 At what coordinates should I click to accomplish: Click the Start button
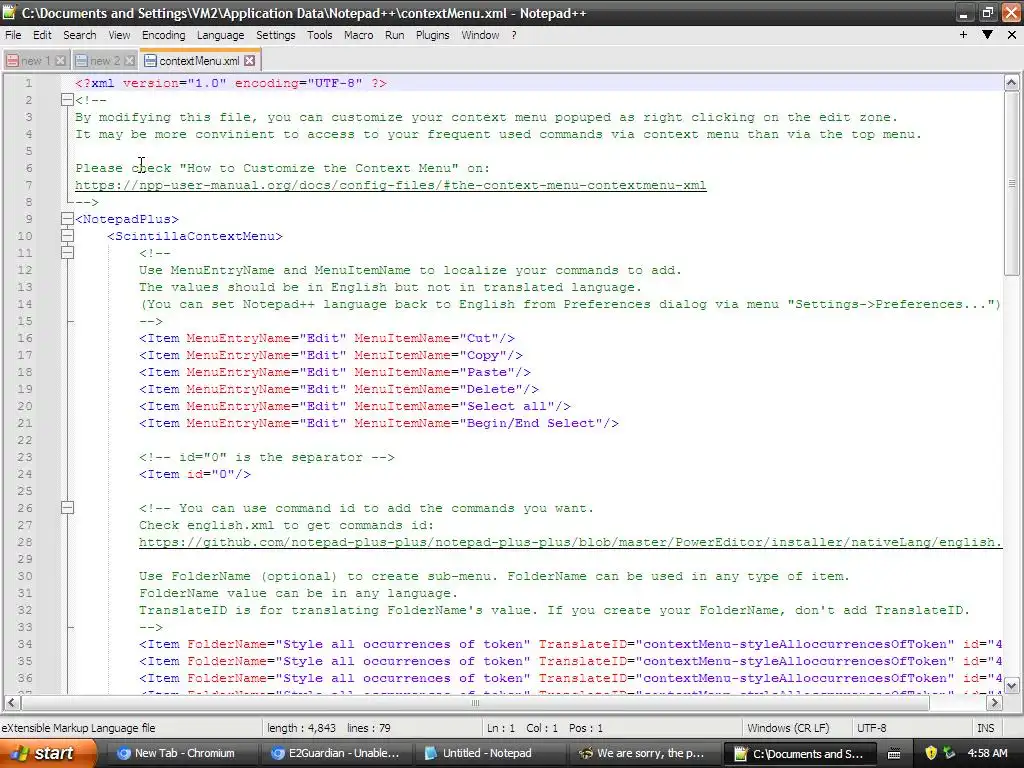pos(46,753)
